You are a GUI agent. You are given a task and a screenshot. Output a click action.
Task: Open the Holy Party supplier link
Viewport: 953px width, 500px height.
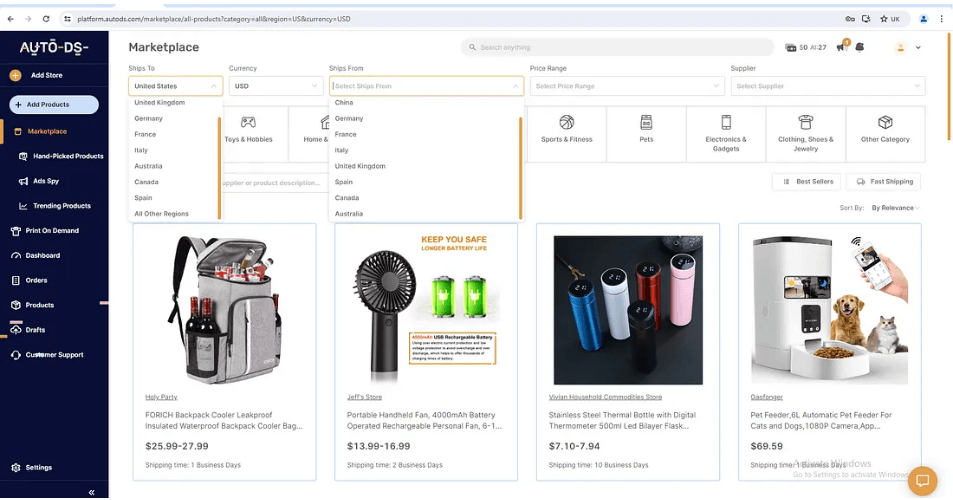(x=161, y=397)
